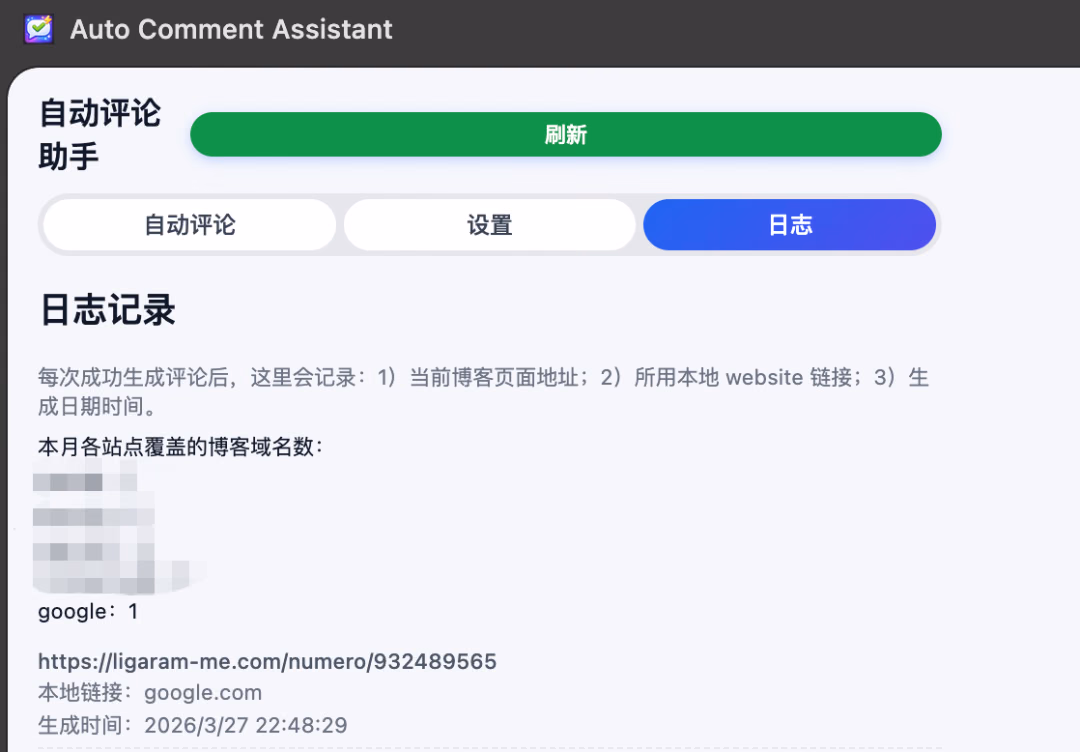Screen dimensions: 1080x752
Task: Click the 自动评论助手 title text
Action: (x=100, y=134)
